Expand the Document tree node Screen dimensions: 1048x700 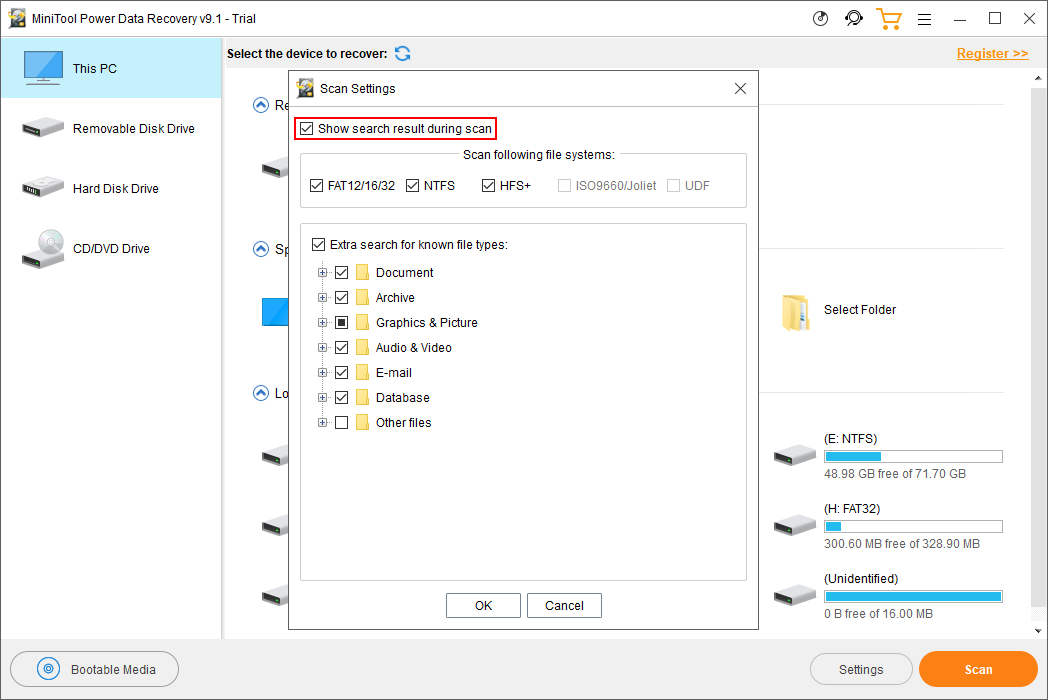tap(322, 272)
